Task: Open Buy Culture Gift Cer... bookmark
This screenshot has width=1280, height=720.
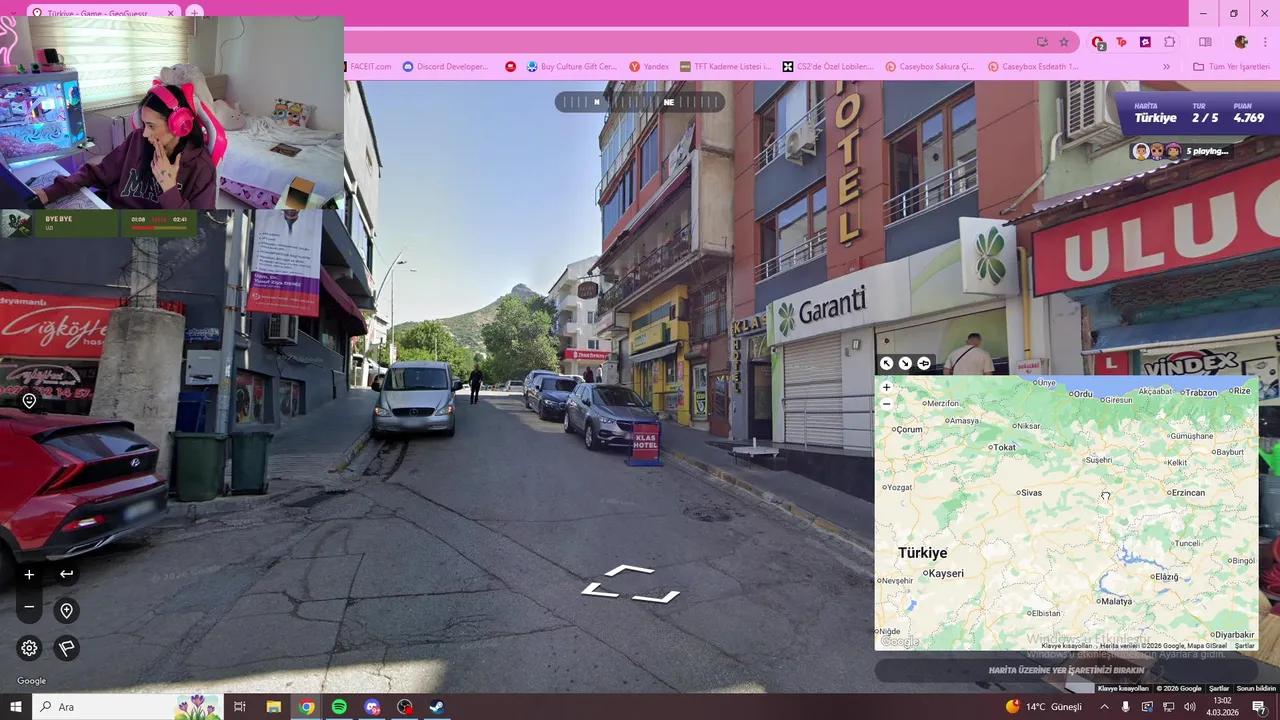Action: pyautogui.click(x=572, y=67)
